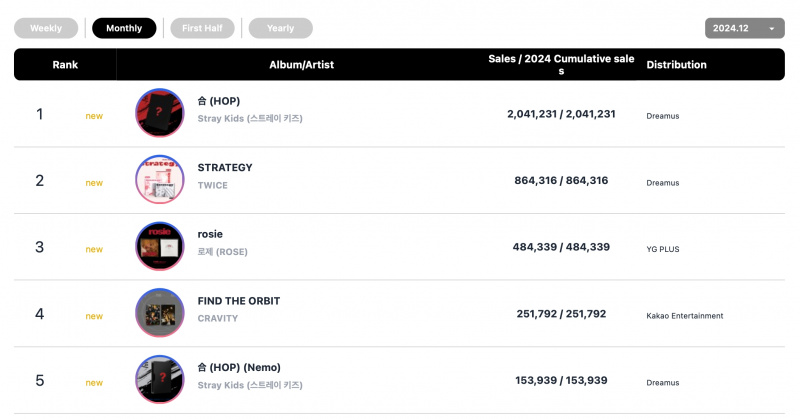800x419 pixels.
Task: Open Stray Kids artist link under rank 1
Action: [x=250, y=118]
